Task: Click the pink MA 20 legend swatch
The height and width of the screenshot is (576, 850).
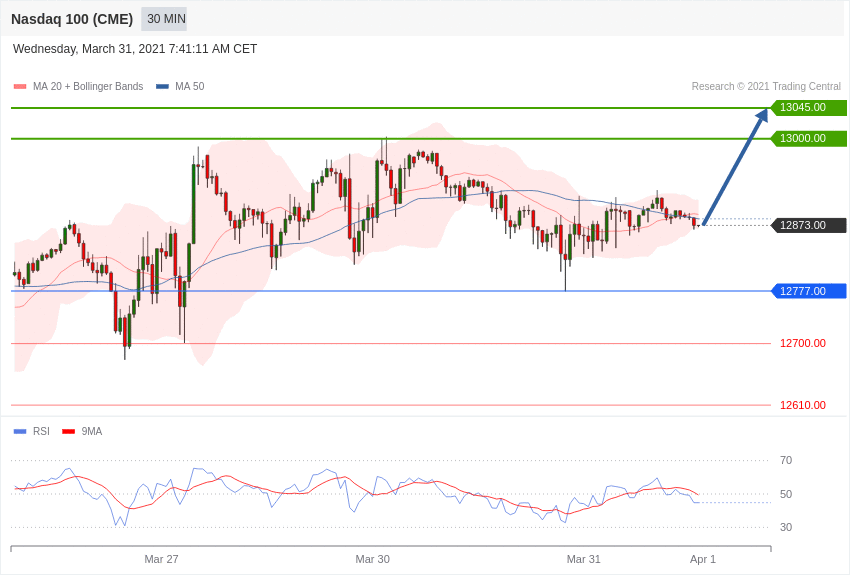Action: tap(20, 87)
